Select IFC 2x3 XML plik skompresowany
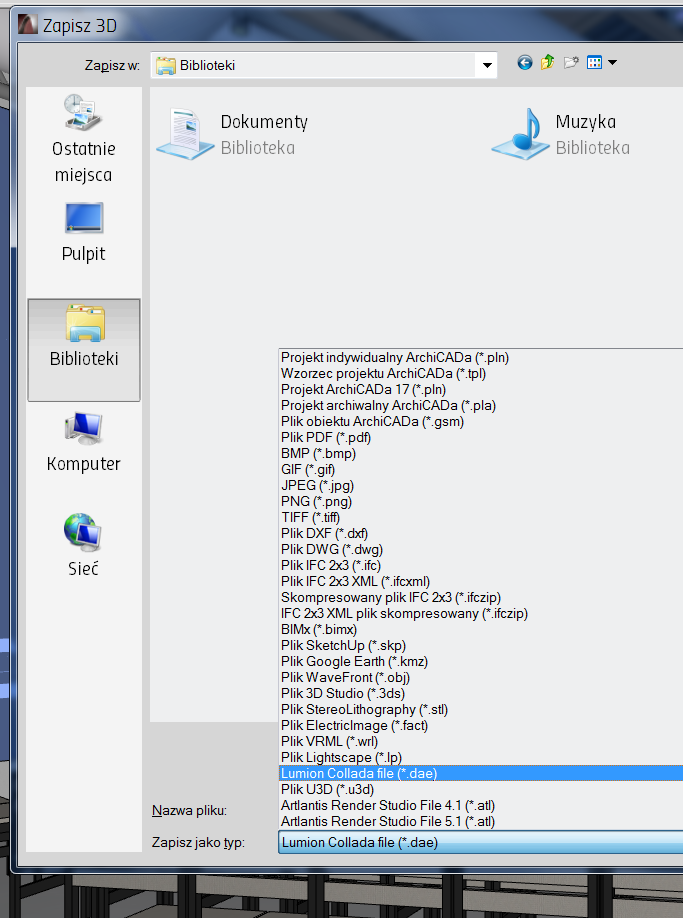Screen dimensions: 683x918 click(480, 614)
